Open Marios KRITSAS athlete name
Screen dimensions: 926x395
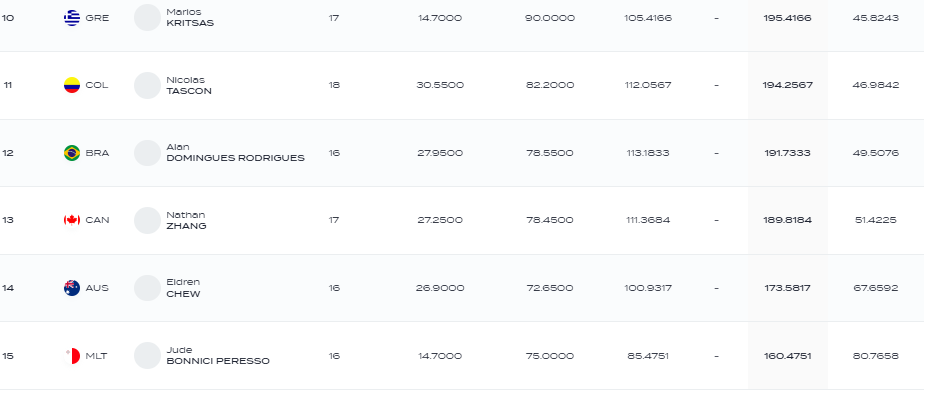pos(190,18)
